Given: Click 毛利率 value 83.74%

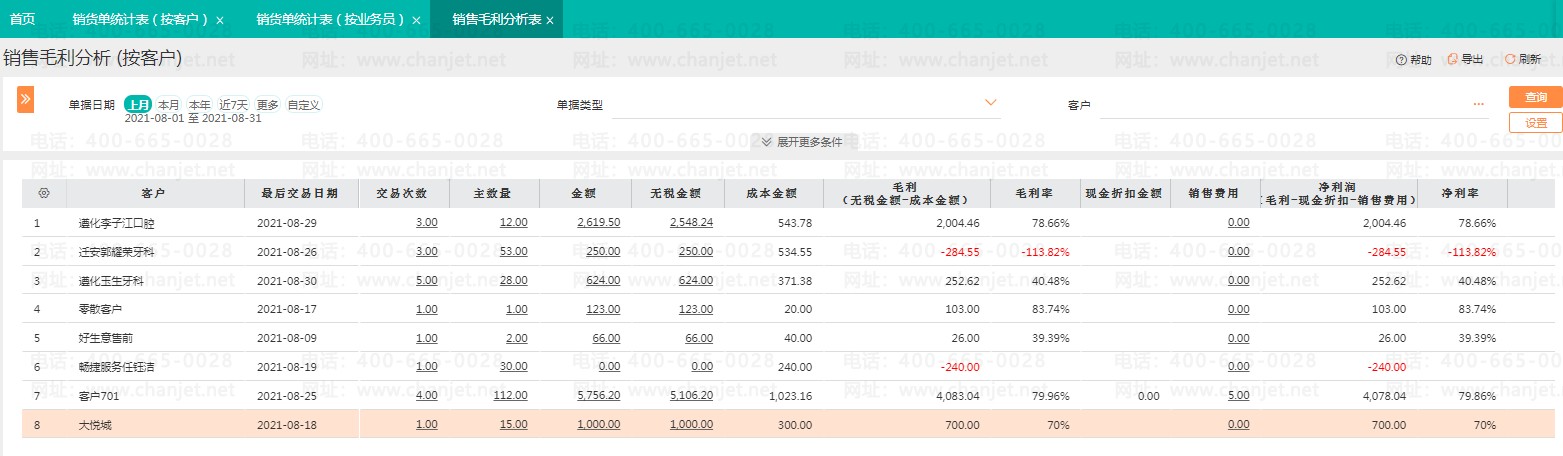Looking at the screenshot, I should [x=1053, y=309].
